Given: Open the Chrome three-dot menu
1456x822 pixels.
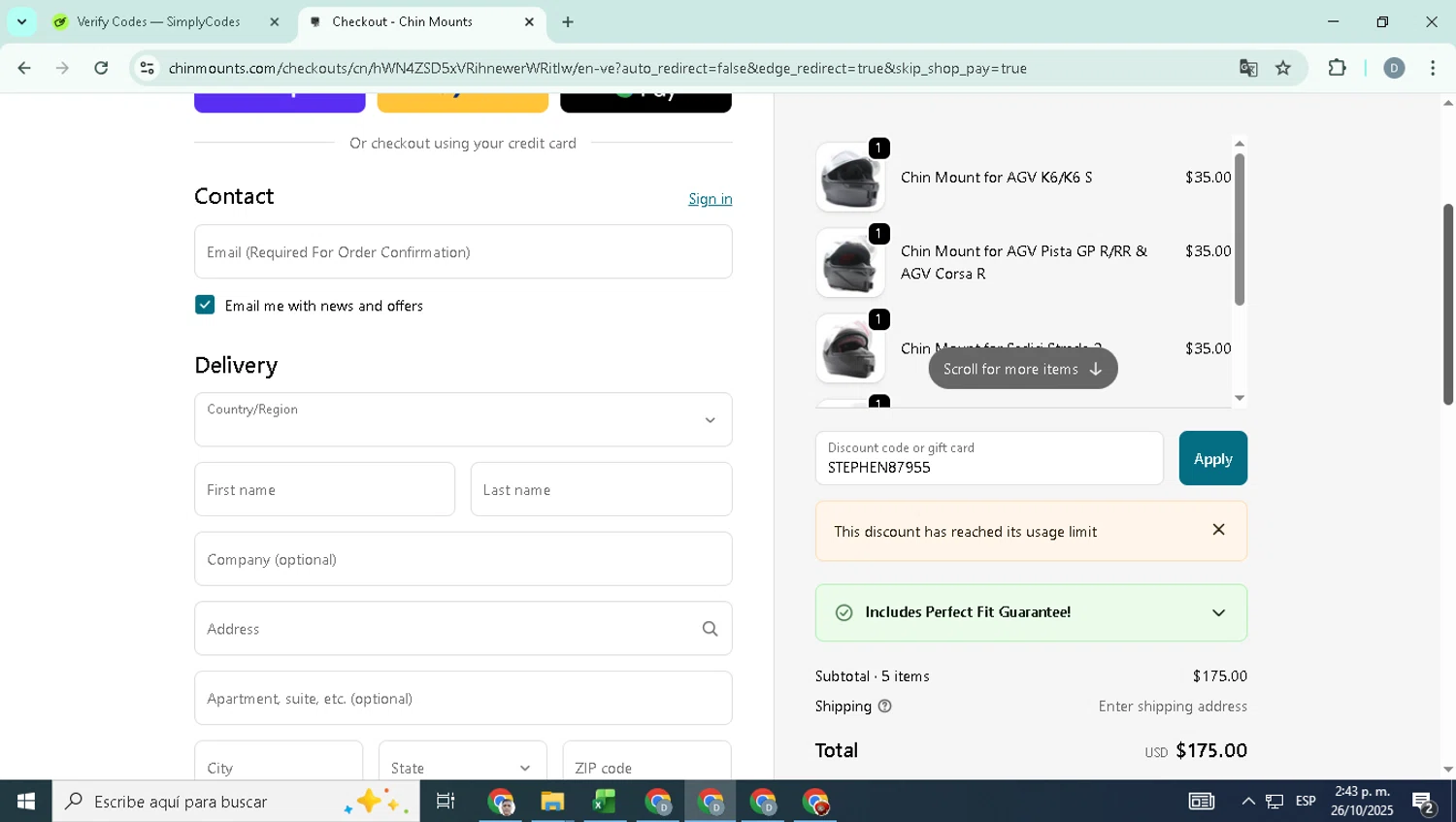Looking at the screenshot, I should tap(1433, 68).
